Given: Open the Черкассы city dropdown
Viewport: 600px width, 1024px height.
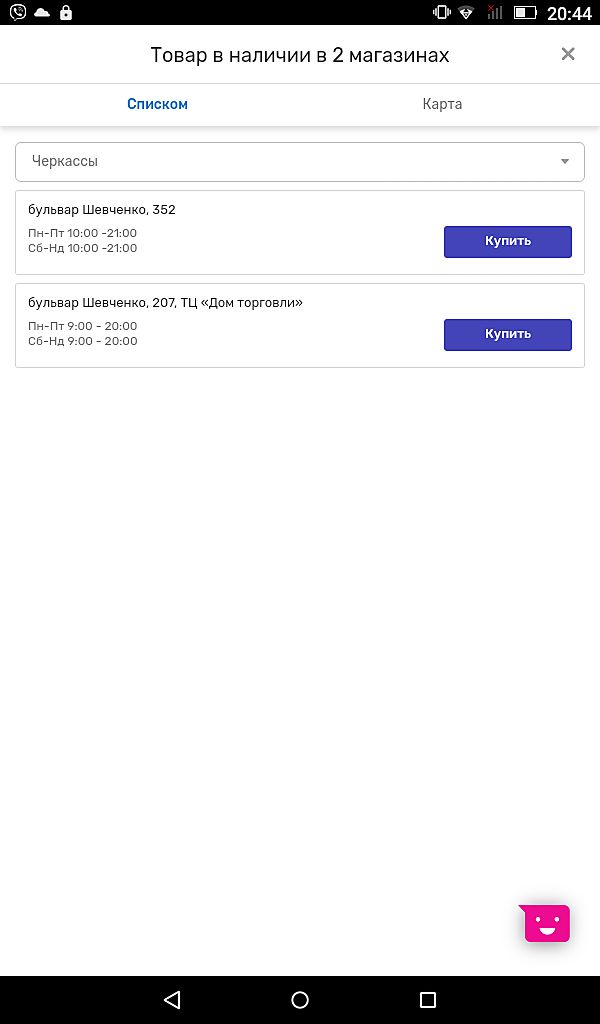Looking at the screenshot, I should click(290, 161).
